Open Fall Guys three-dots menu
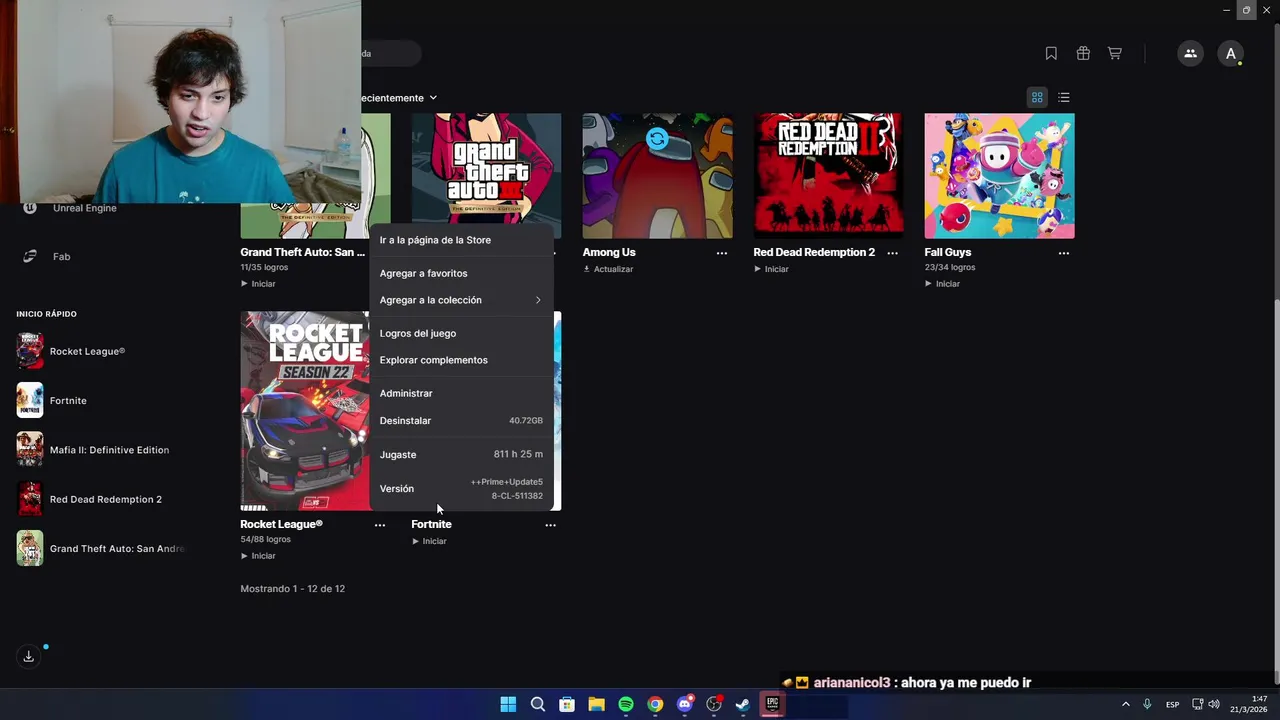The image size is (1280, 720). [x=1063, y=253]
